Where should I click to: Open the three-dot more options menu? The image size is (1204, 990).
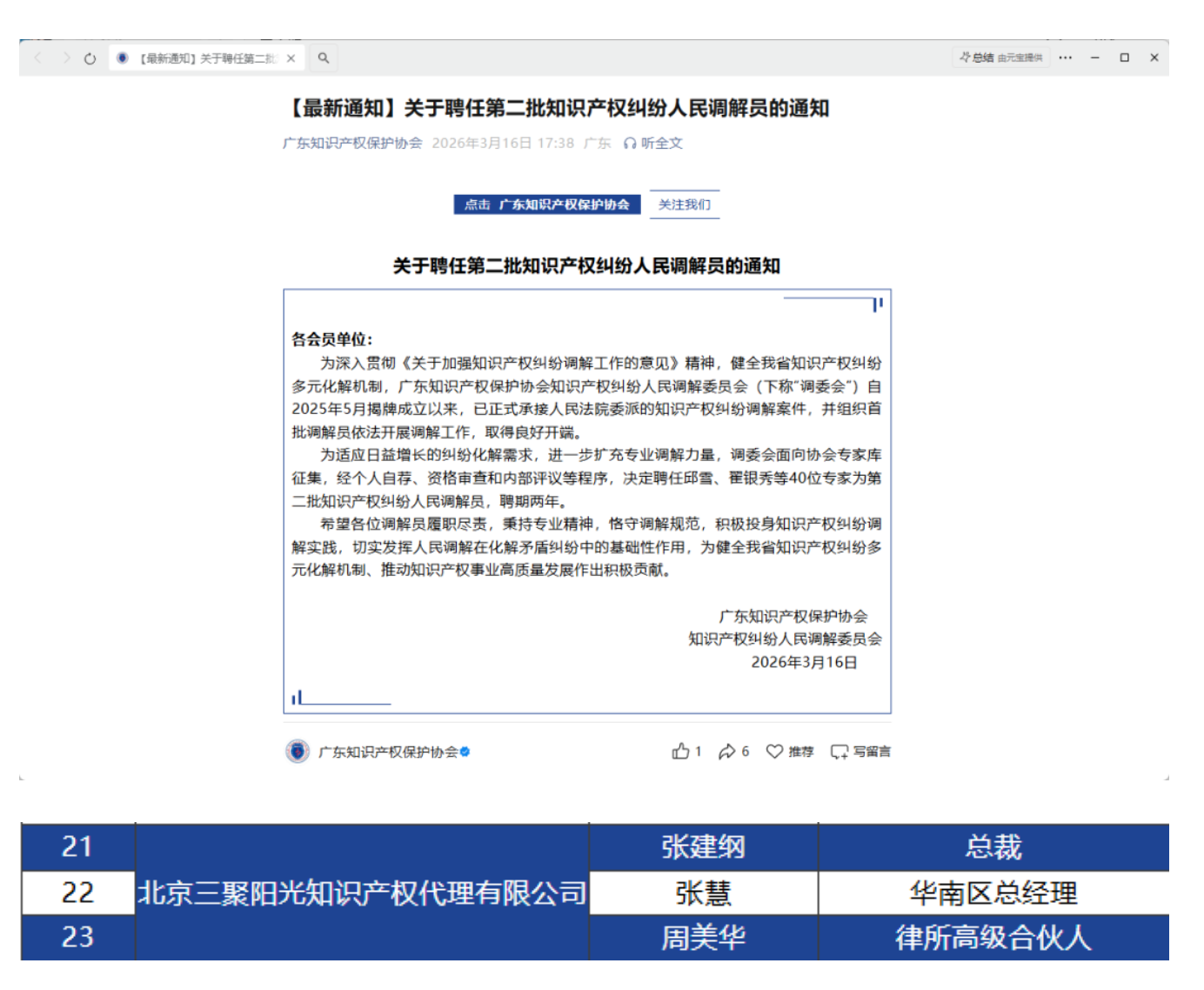click(x=1066, y=58)
